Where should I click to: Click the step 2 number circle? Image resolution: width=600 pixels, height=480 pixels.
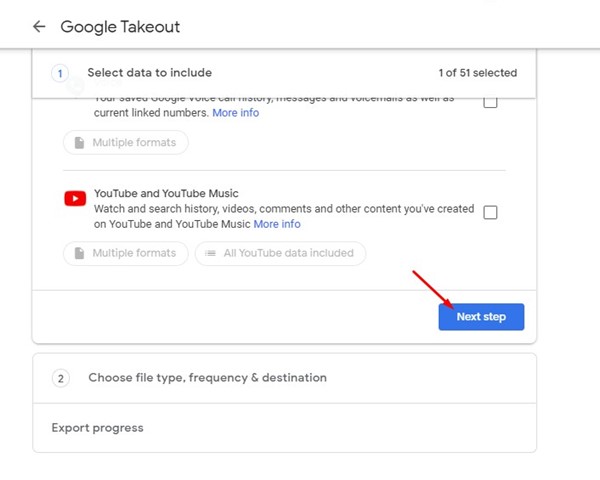(x=60, y=378)
